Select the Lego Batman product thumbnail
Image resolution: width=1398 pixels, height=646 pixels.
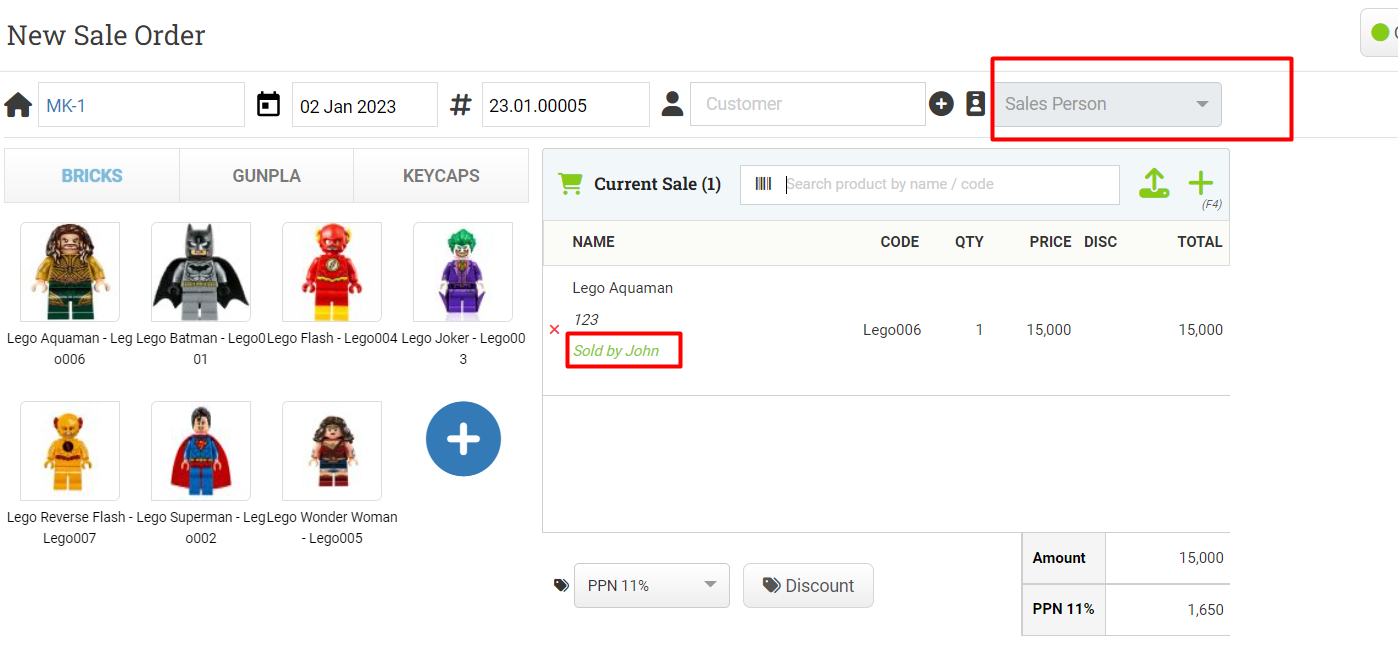coord(201,272)
